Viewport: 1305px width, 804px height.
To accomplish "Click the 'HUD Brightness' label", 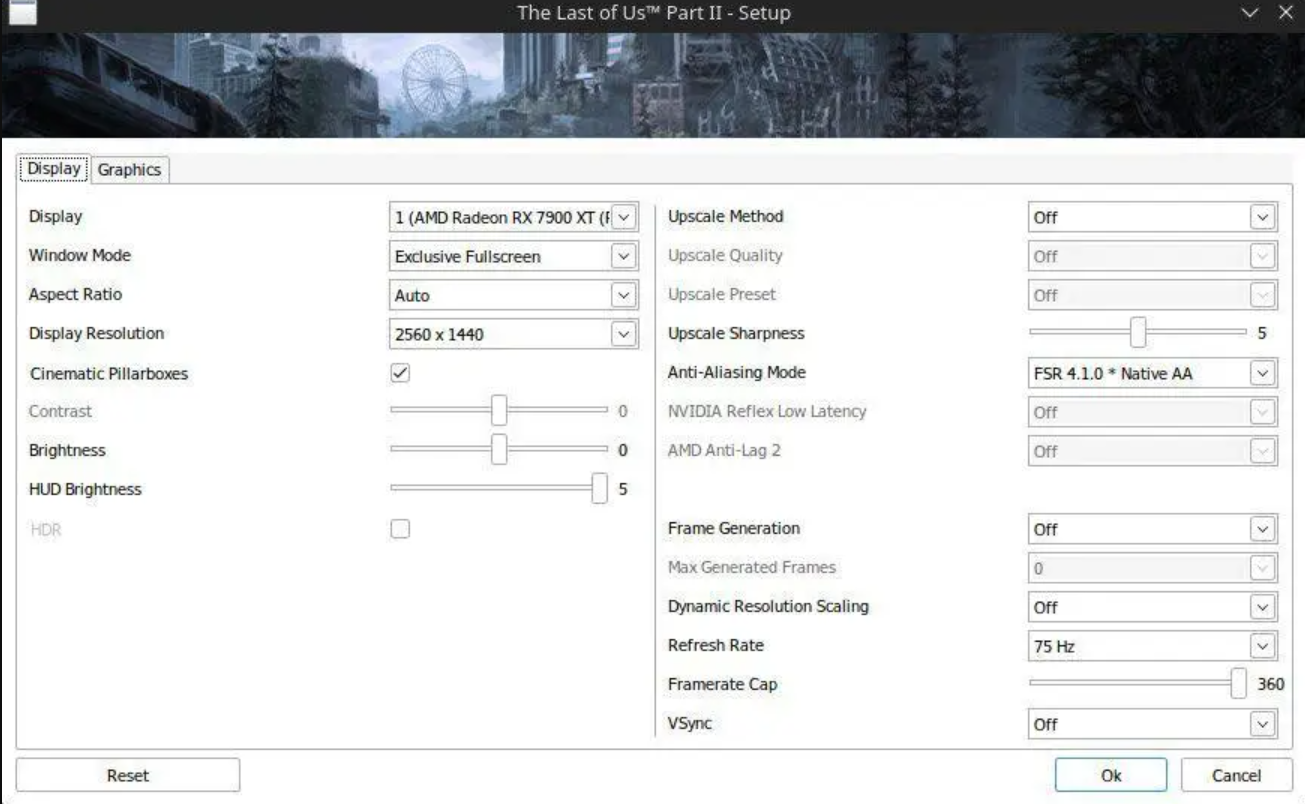I will tap(85, 489).
